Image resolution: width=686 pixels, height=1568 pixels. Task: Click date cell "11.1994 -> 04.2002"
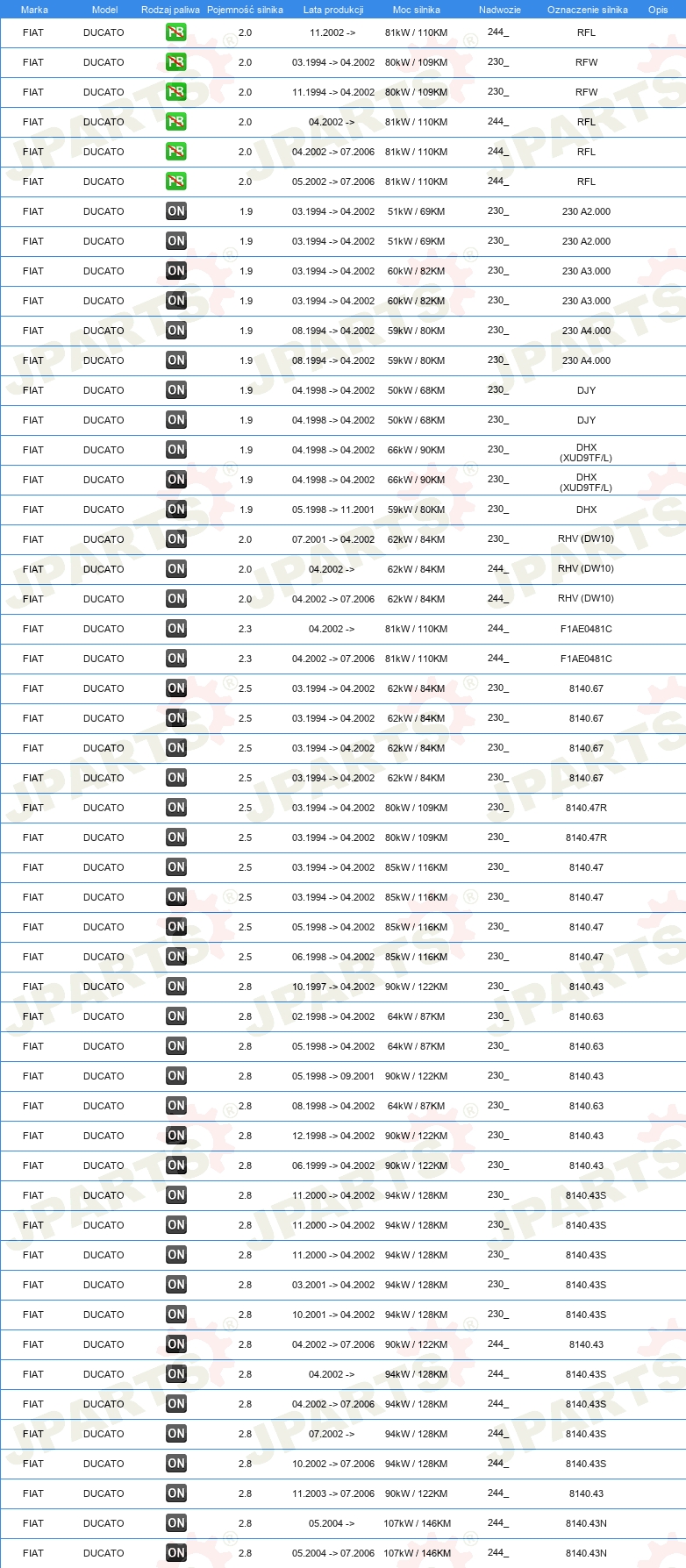pyautogui.click(x=333, y=92)
